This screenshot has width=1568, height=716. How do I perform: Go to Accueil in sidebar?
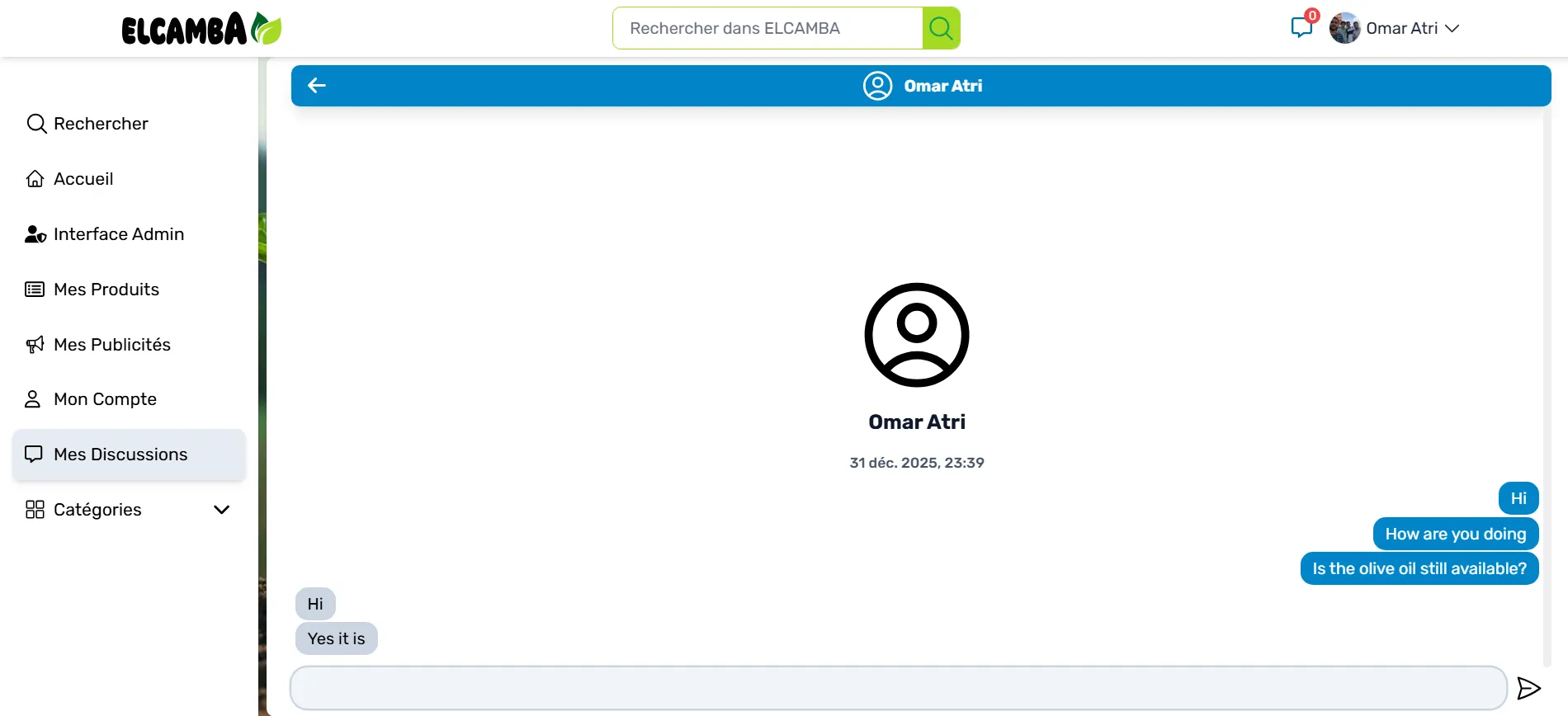129,179
